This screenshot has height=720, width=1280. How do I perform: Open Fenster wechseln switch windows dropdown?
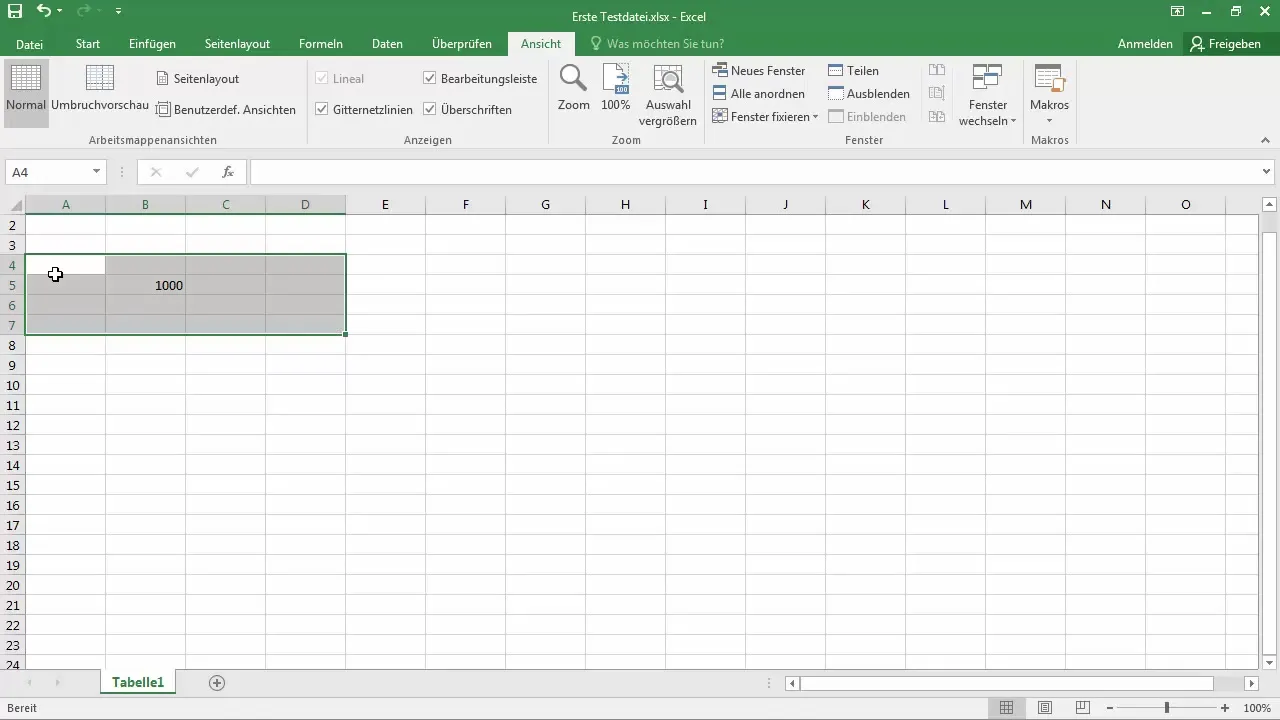coord(988,95)
